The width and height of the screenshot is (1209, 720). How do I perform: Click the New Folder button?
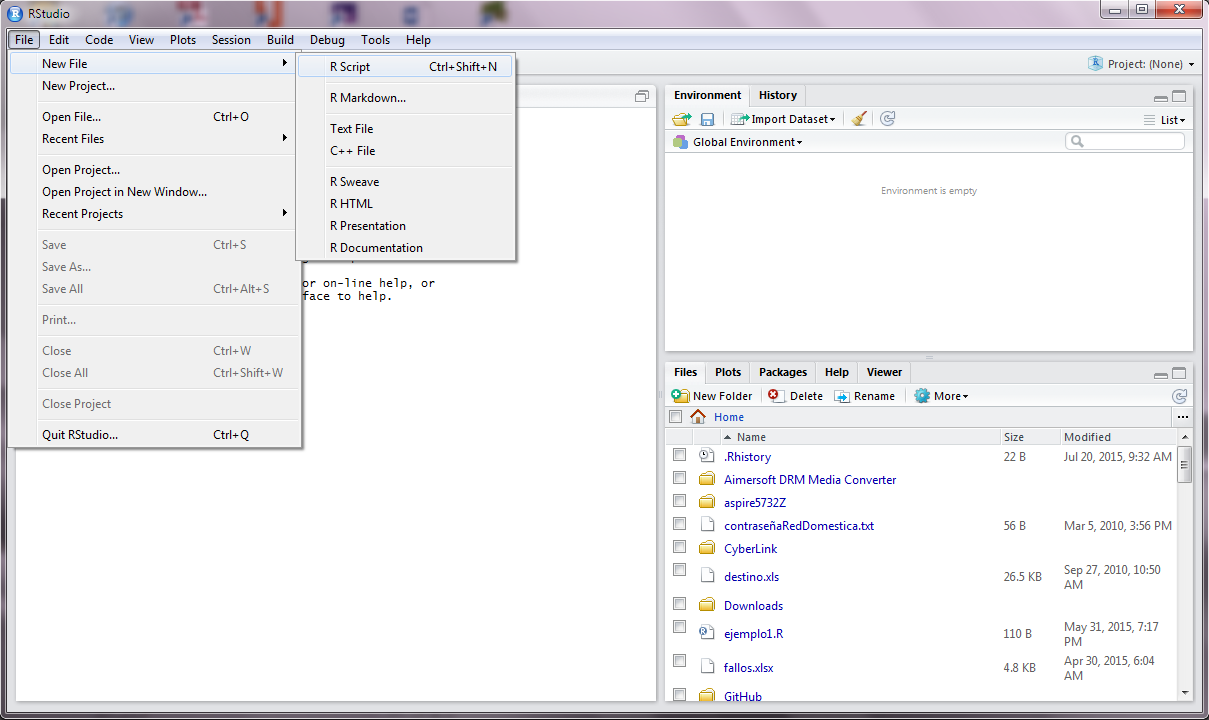click(x=712, y=396)
